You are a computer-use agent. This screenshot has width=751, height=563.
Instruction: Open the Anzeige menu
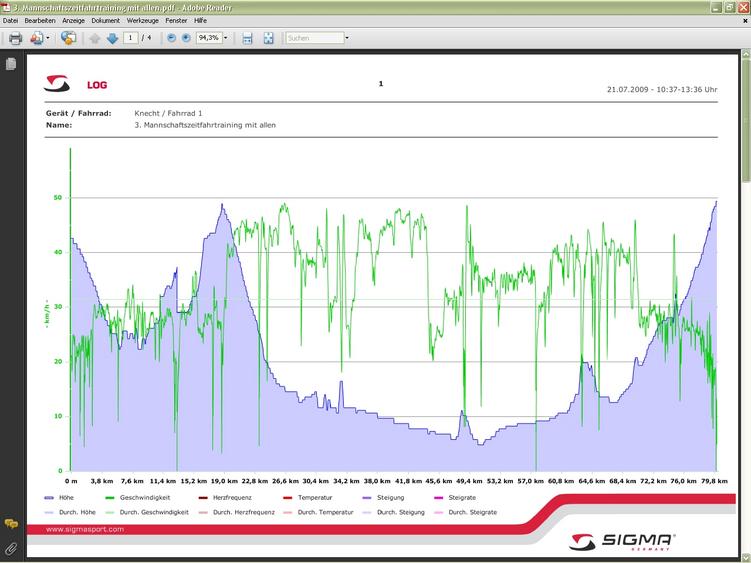(x=74, y=20)
